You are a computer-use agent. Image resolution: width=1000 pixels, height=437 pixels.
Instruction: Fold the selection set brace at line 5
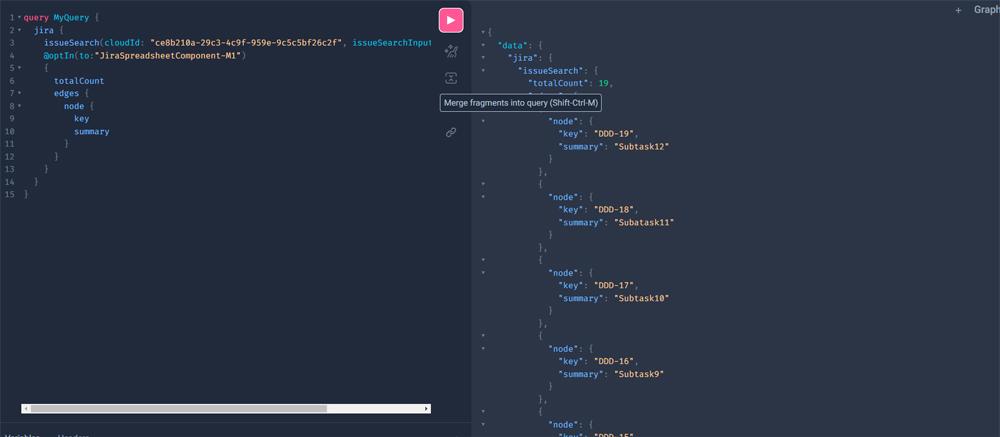(19, 68)
